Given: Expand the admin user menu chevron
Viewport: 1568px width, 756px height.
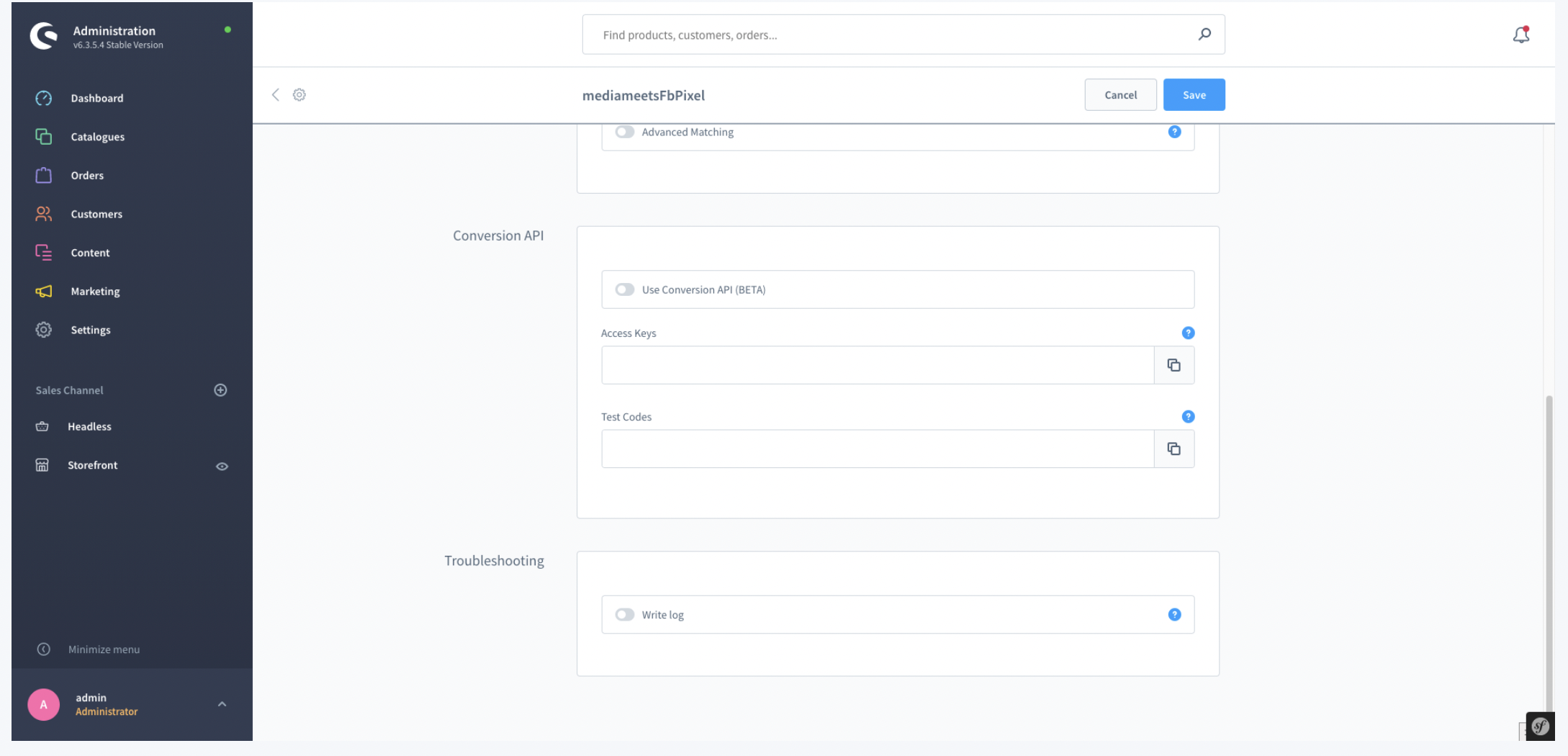Looking at the screenshot, I should coord(222,704).
